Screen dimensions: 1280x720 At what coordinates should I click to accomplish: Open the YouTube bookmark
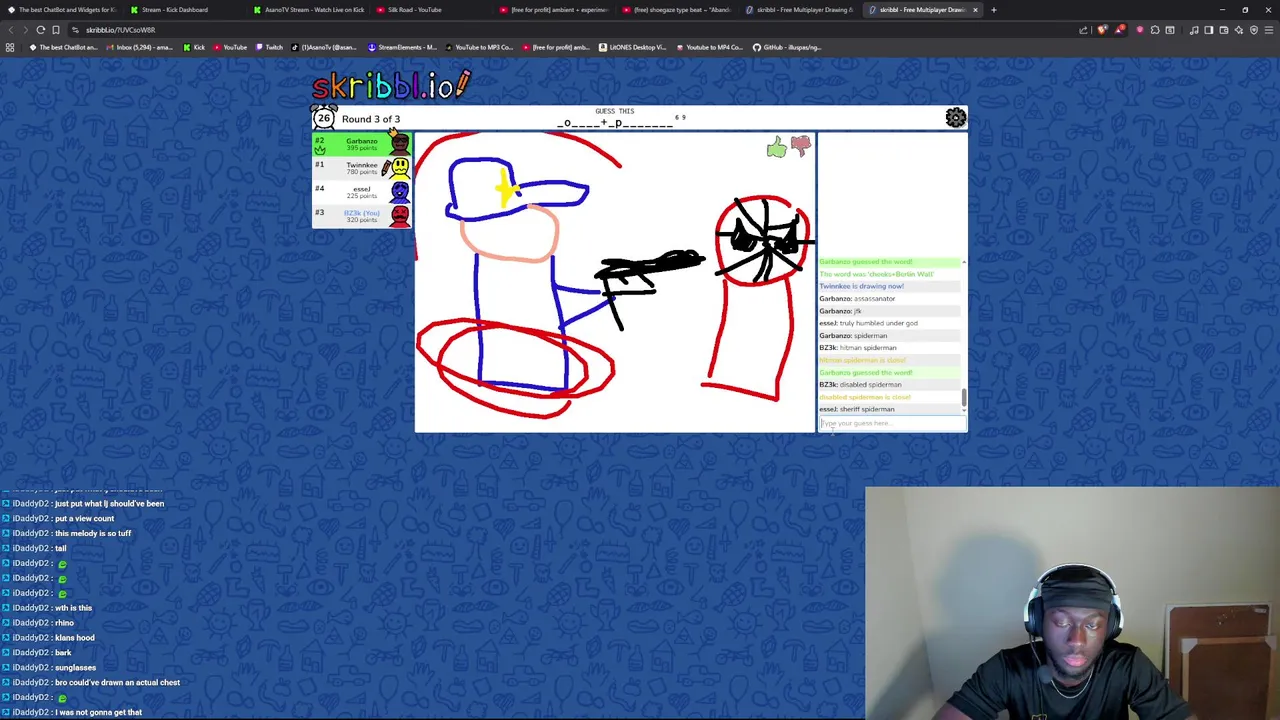pos(230,47)
